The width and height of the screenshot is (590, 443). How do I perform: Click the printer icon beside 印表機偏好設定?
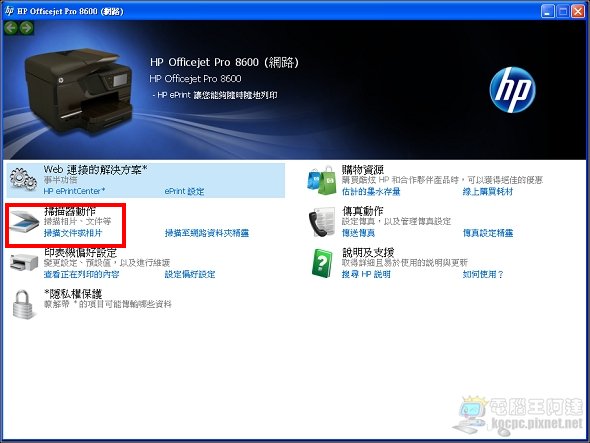pos(24,263)
